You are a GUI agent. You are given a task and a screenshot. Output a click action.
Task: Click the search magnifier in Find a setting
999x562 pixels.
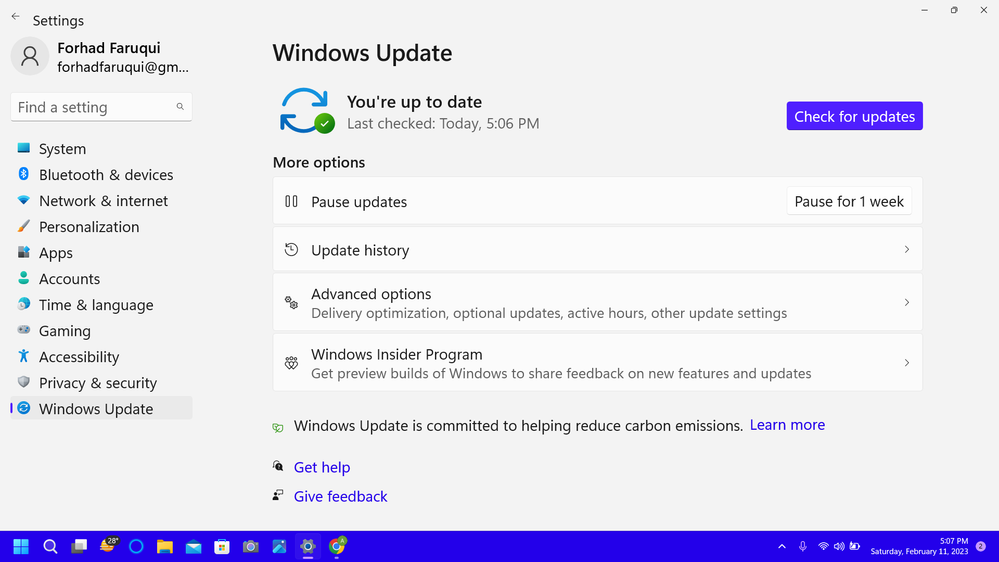(180, 107)
